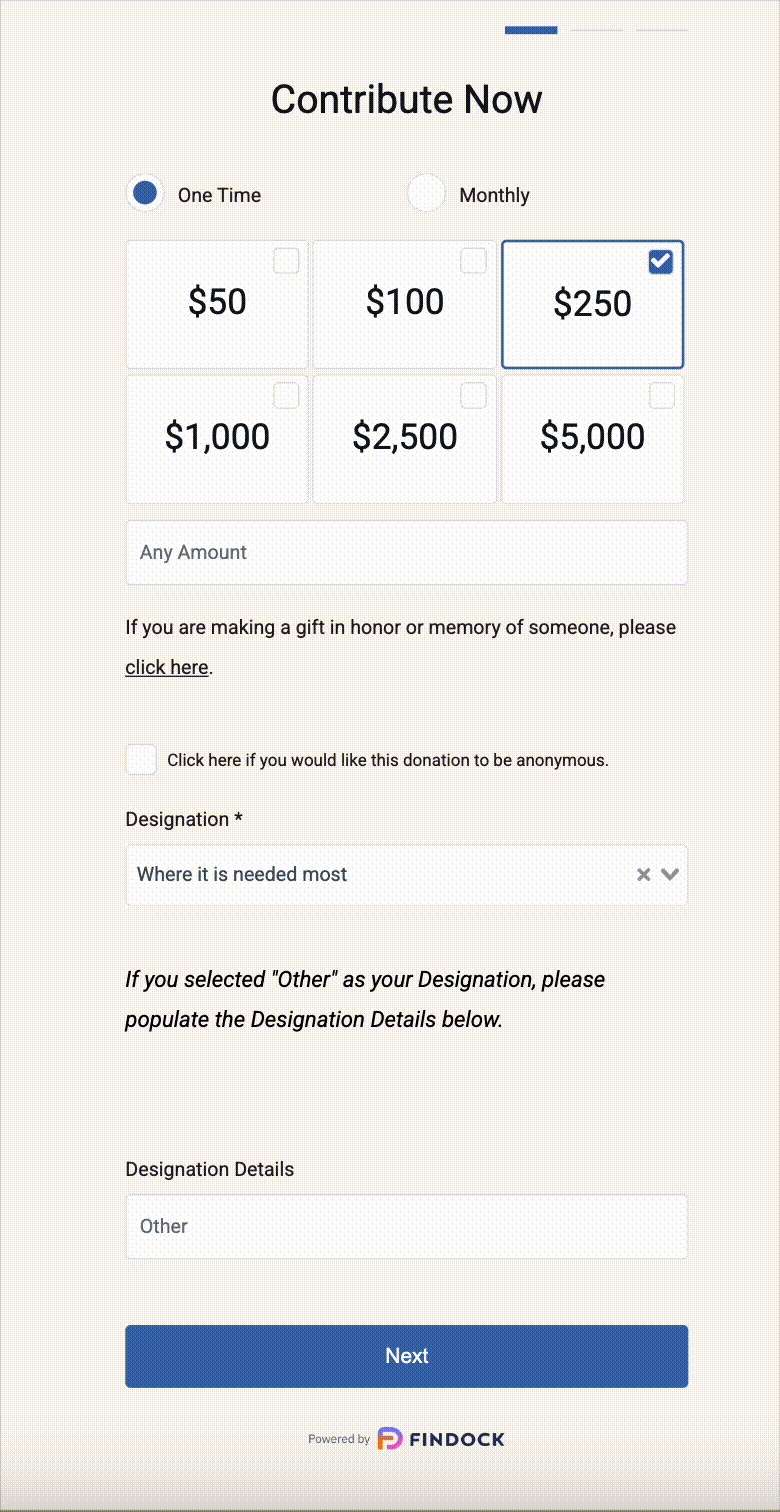Choose the $1,000 donation tile

point(217,438)
